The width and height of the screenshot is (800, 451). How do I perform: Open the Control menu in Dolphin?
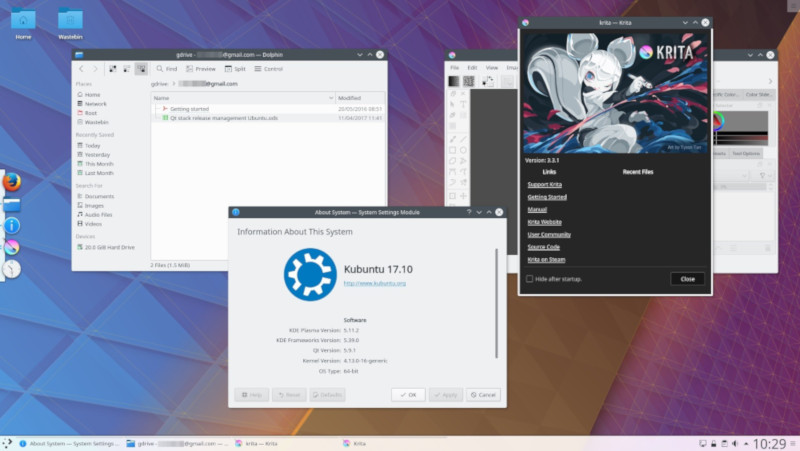point(269,69)
